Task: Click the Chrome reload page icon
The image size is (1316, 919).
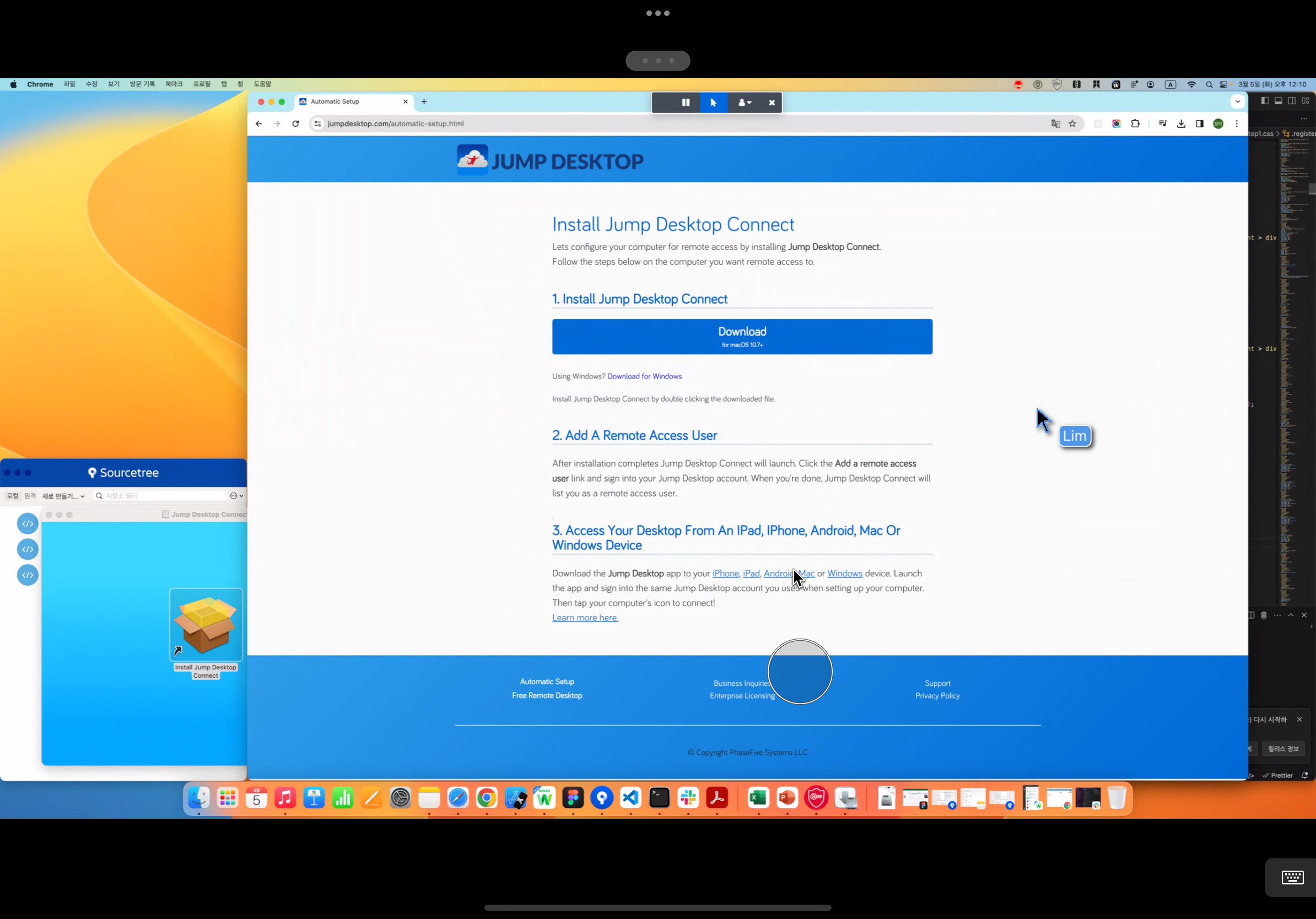Action: coord(296,124)
